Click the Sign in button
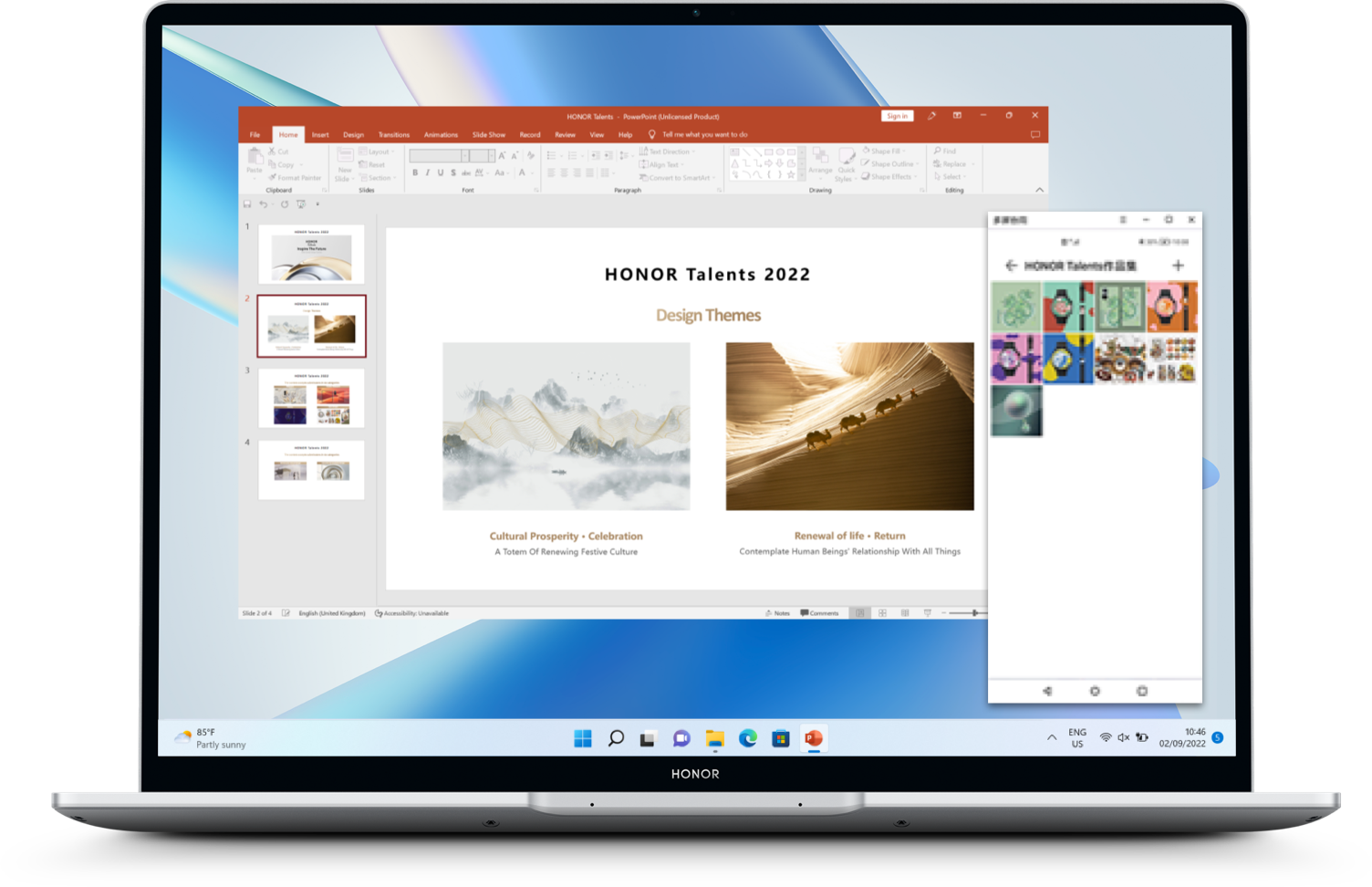This screenshot has height=887, width=1372. pos(897,116)
